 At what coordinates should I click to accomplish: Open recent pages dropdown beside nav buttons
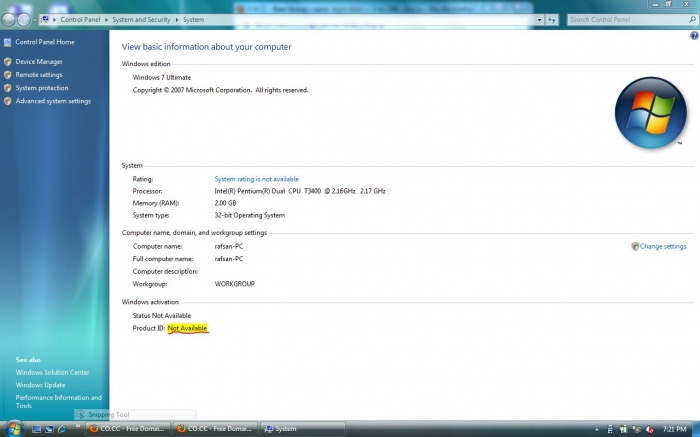pyautogui.click(x=34, y=20)
